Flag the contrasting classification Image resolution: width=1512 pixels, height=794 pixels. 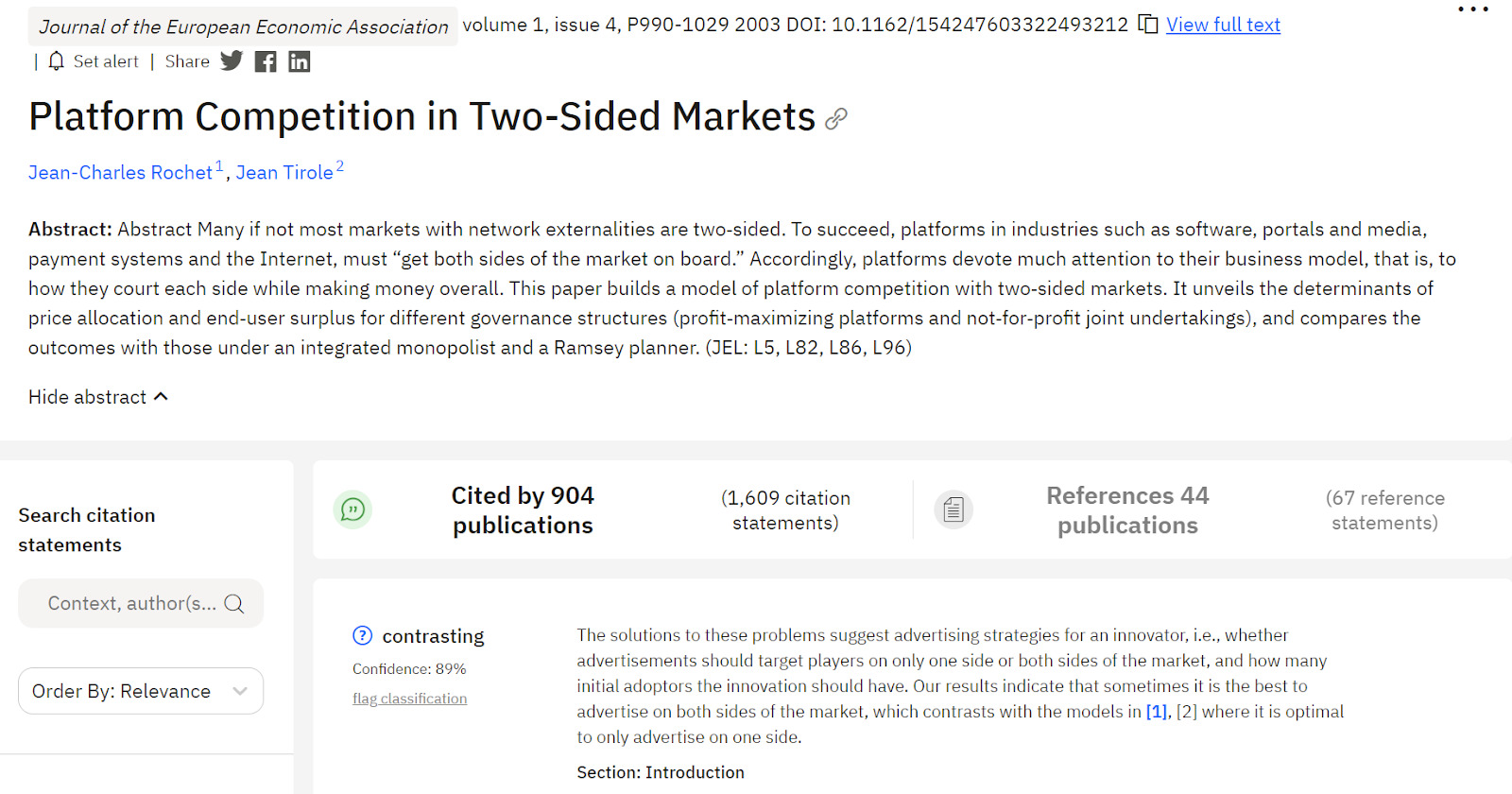[x=408, y=698]
